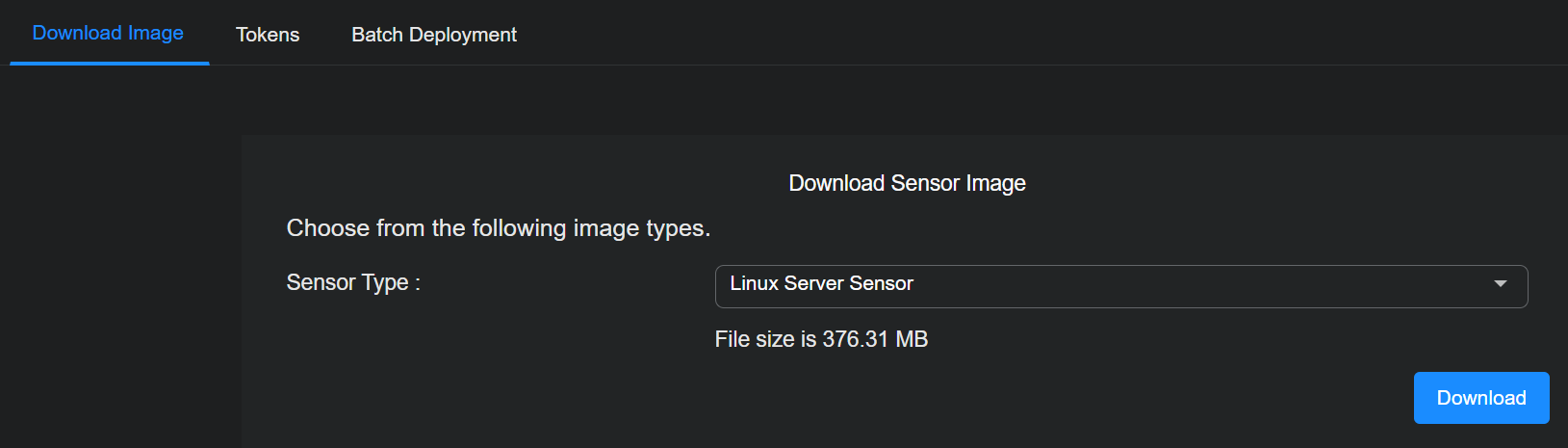The width and height of the screenshot is (1568, 448).
Task: Switch to the Tokens tab
Action: click(268, 35)
